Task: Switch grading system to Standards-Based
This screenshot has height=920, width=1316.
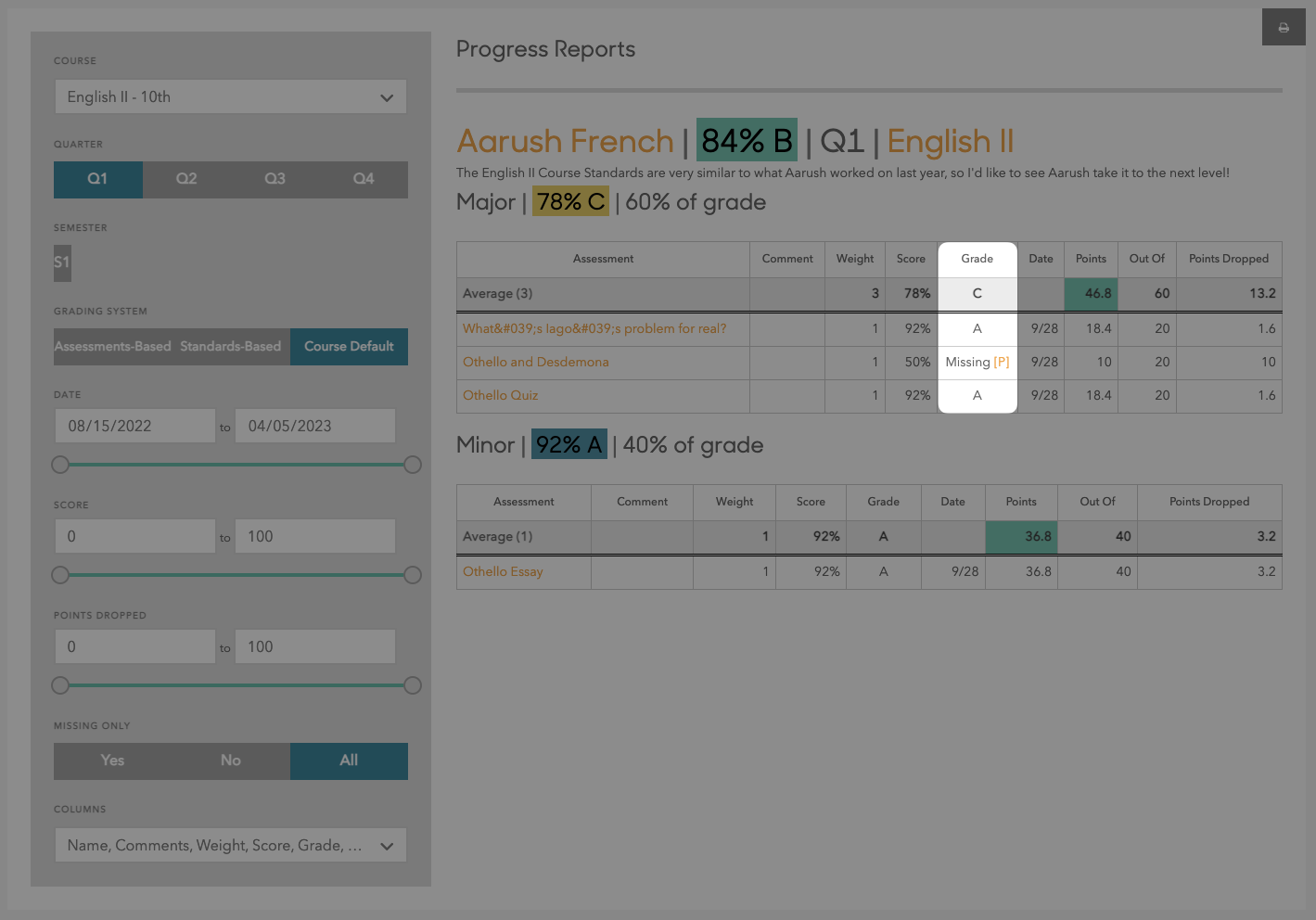Action: point(231,347)
